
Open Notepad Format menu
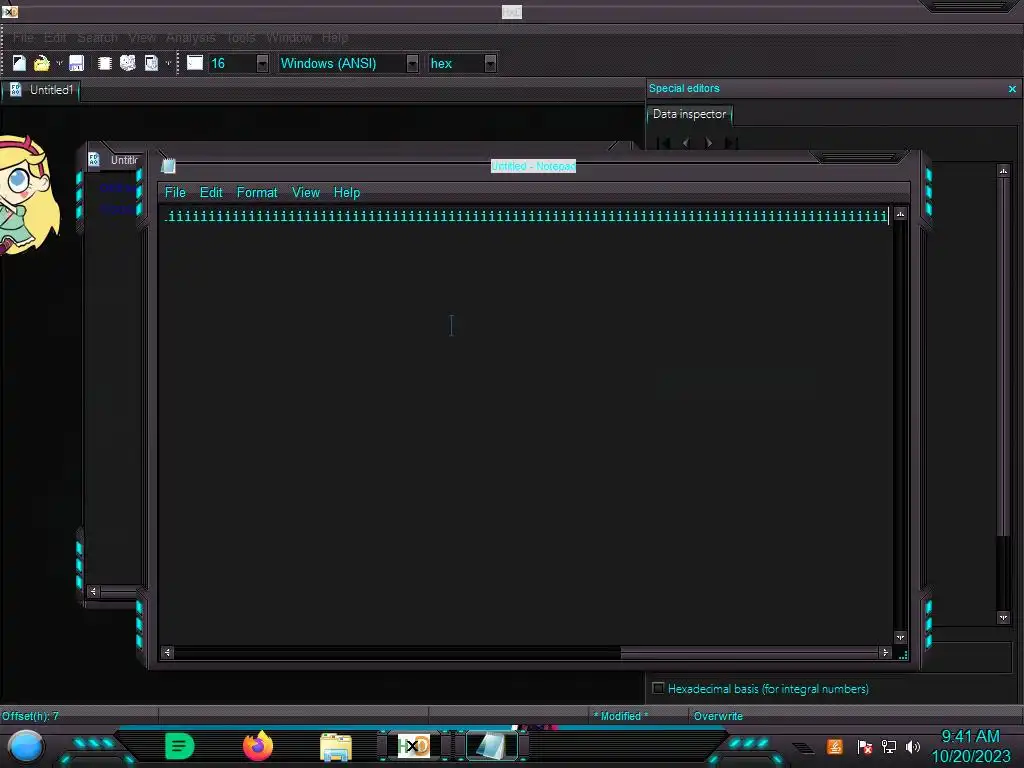coord(257,193)
